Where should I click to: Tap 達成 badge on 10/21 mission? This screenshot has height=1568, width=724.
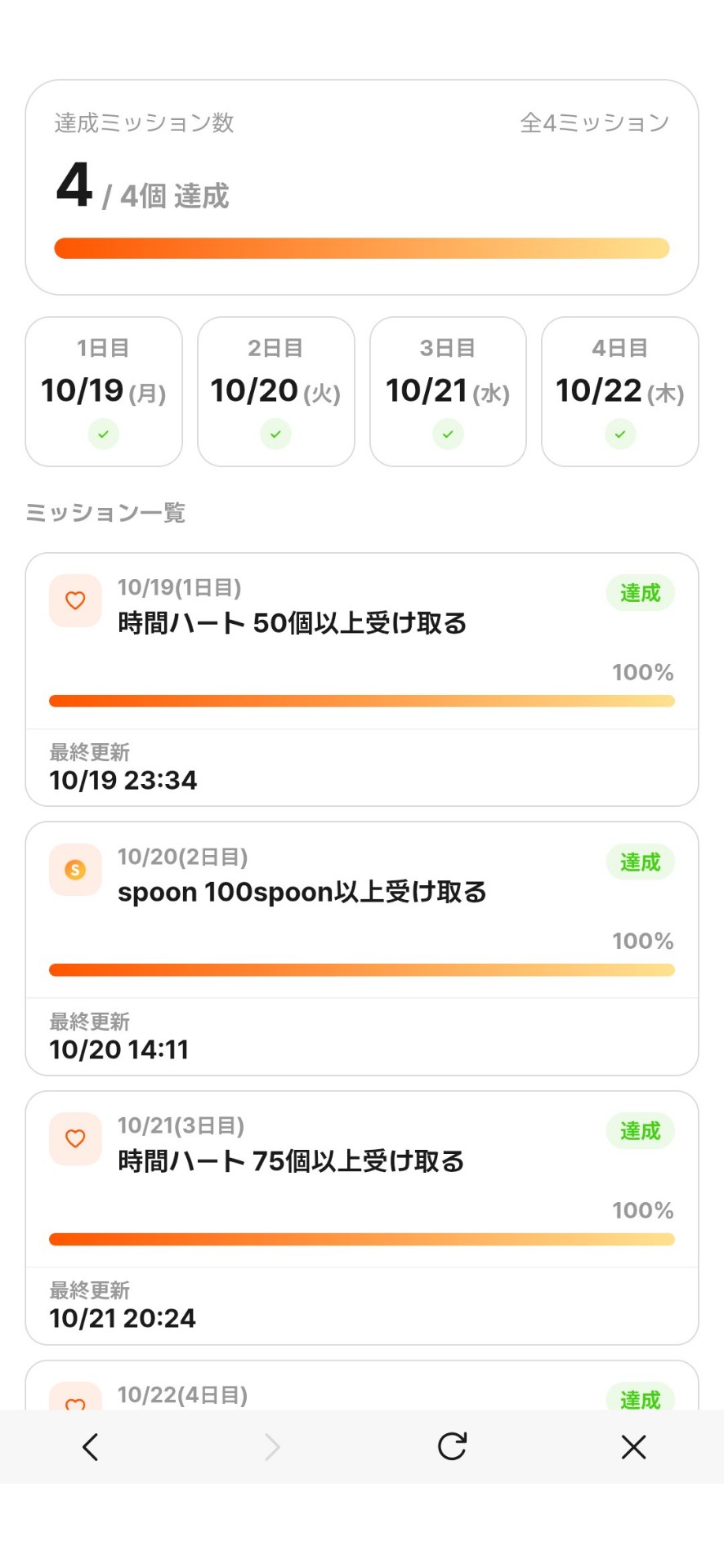coord(641,1131)
